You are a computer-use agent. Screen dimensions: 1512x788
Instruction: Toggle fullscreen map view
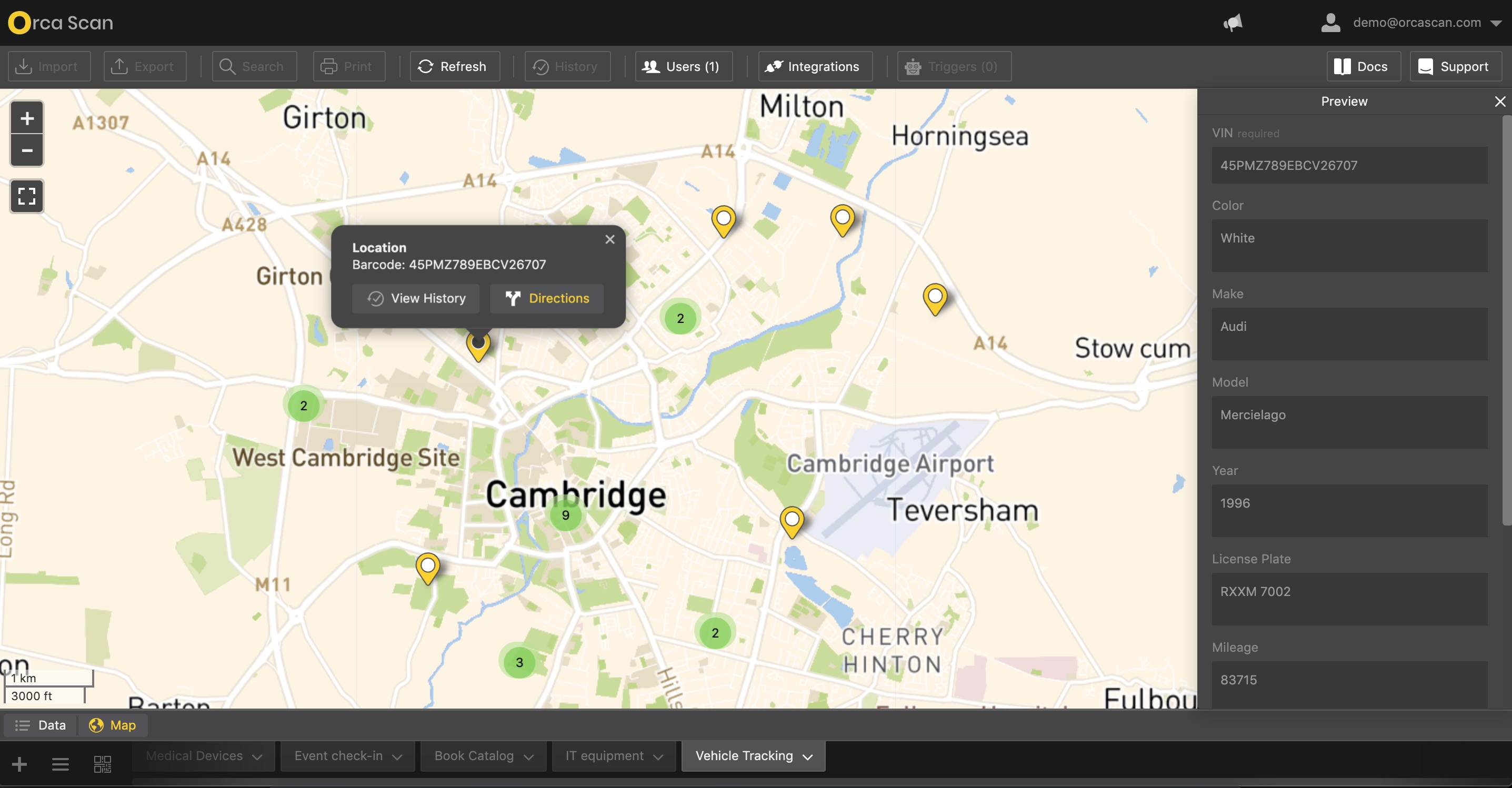[27, 196]
